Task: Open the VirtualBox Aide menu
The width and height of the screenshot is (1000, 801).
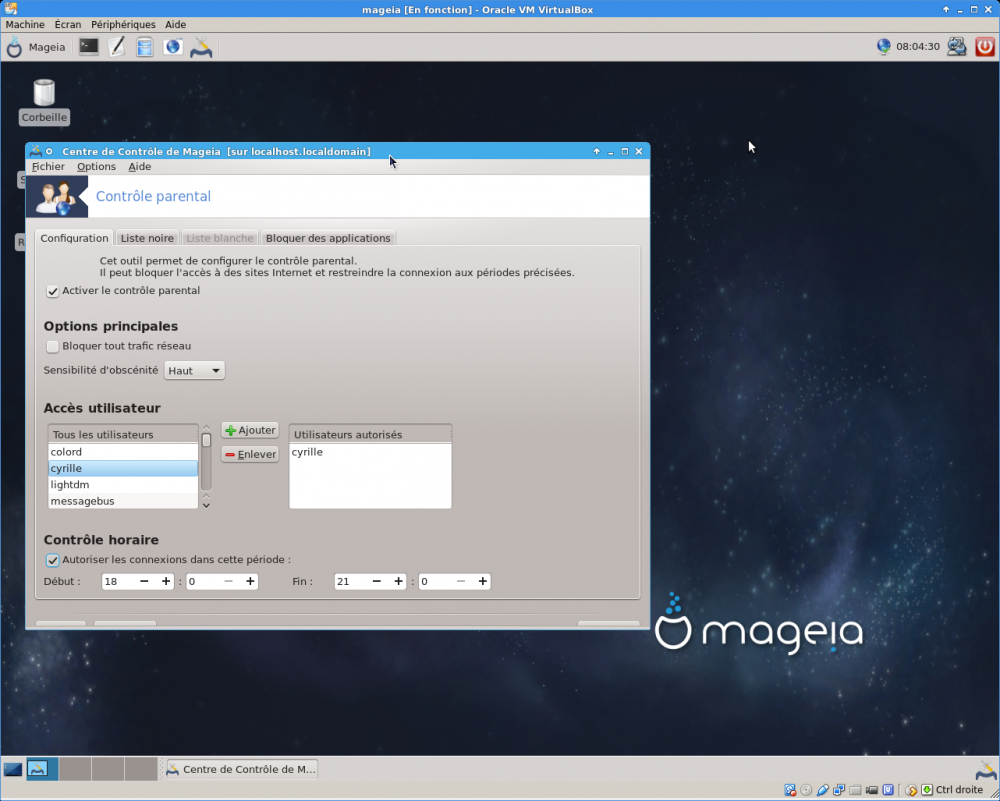Action: [x=175, y=24]
